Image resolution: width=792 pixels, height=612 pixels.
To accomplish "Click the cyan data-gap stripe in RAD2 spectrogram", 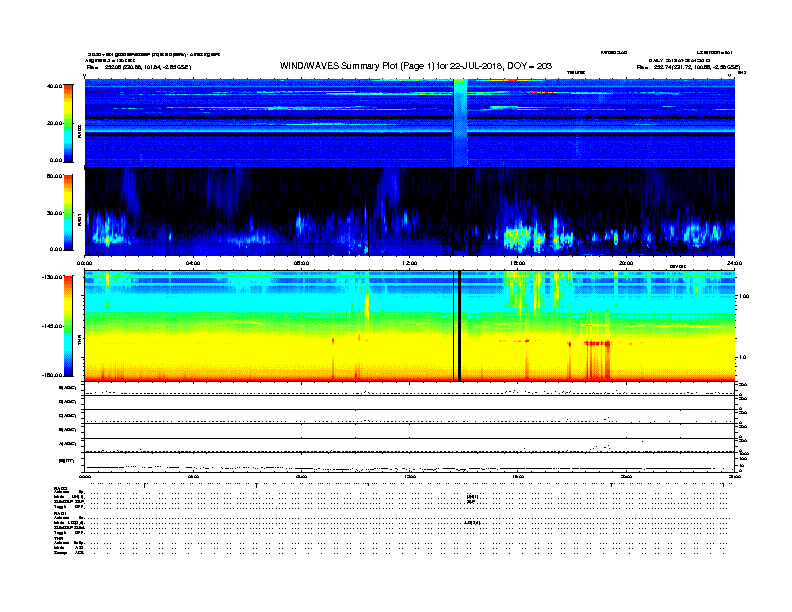I will pyautogui.click(x=460, y=123).
